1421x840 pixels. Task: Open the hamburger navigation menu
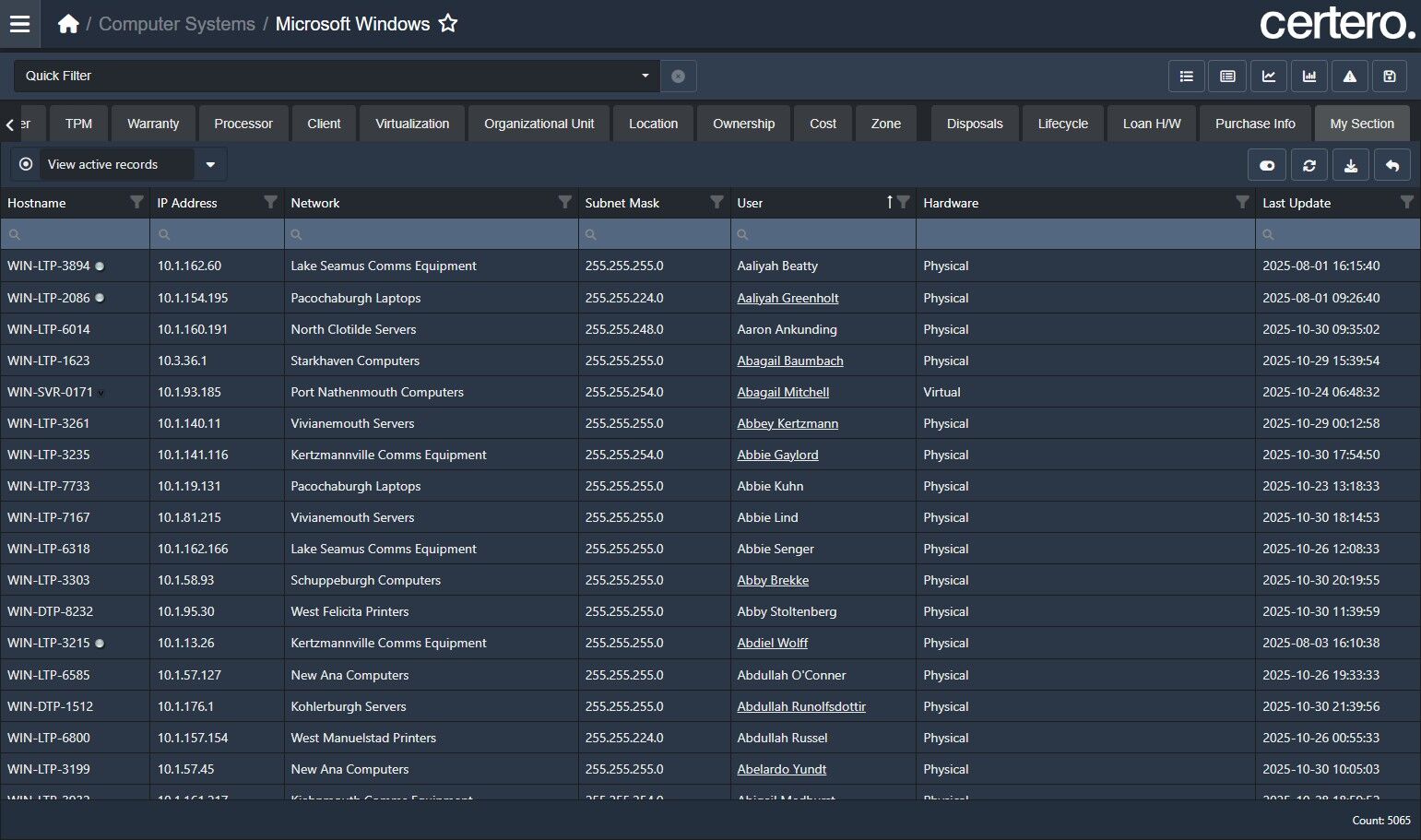point(19,24)
